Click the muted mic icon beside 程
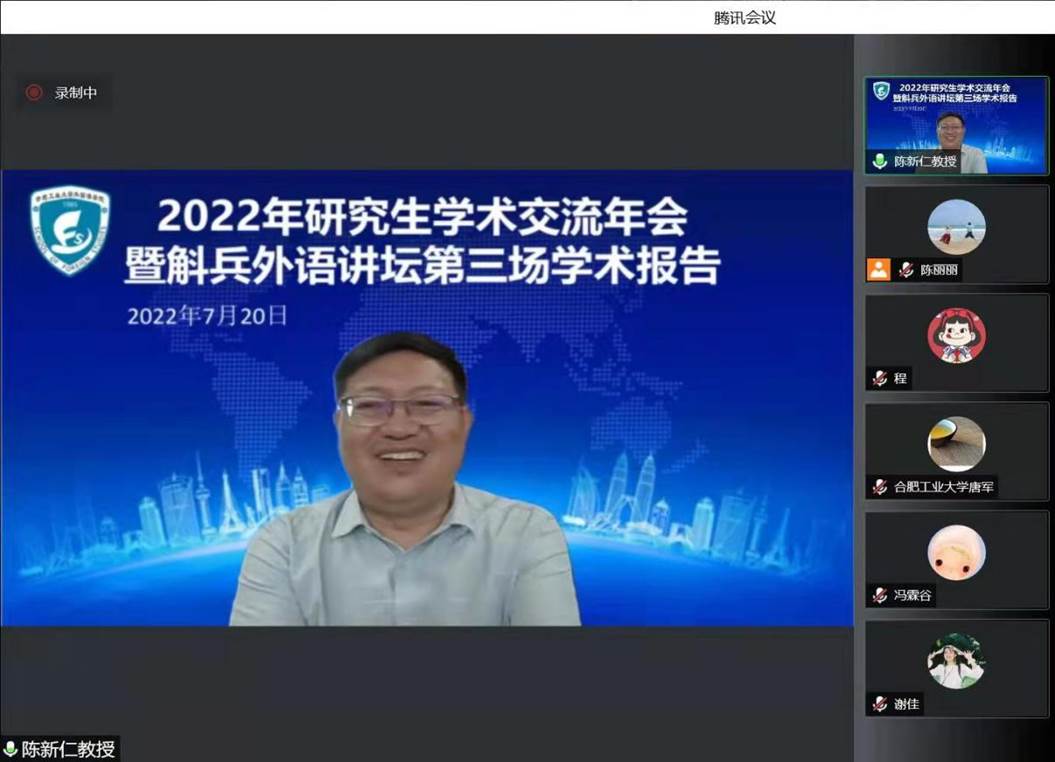Viewport: 1055px width, 762px height. [880, 378]
